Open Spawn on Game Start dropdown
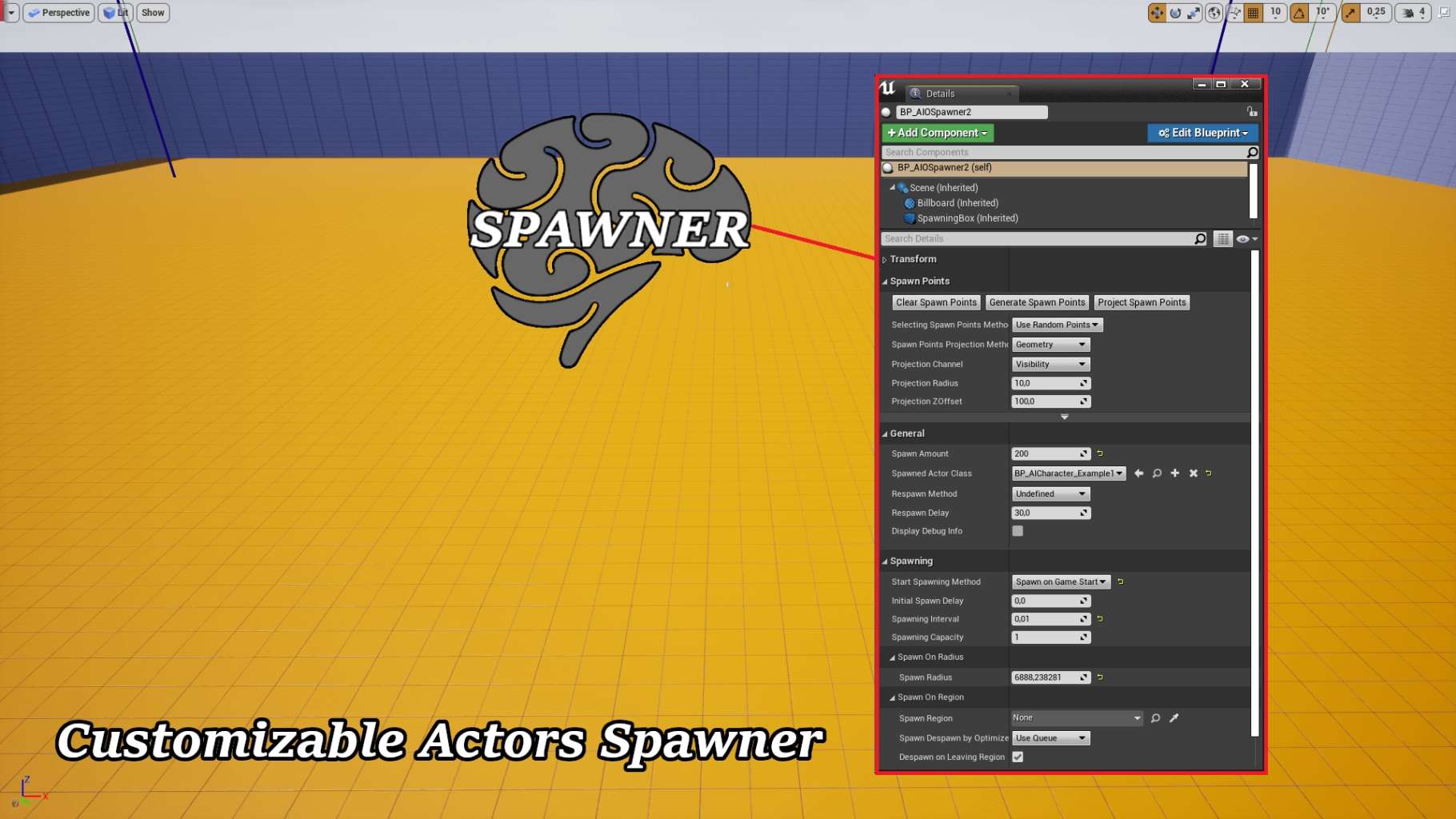 (1061, 582)
